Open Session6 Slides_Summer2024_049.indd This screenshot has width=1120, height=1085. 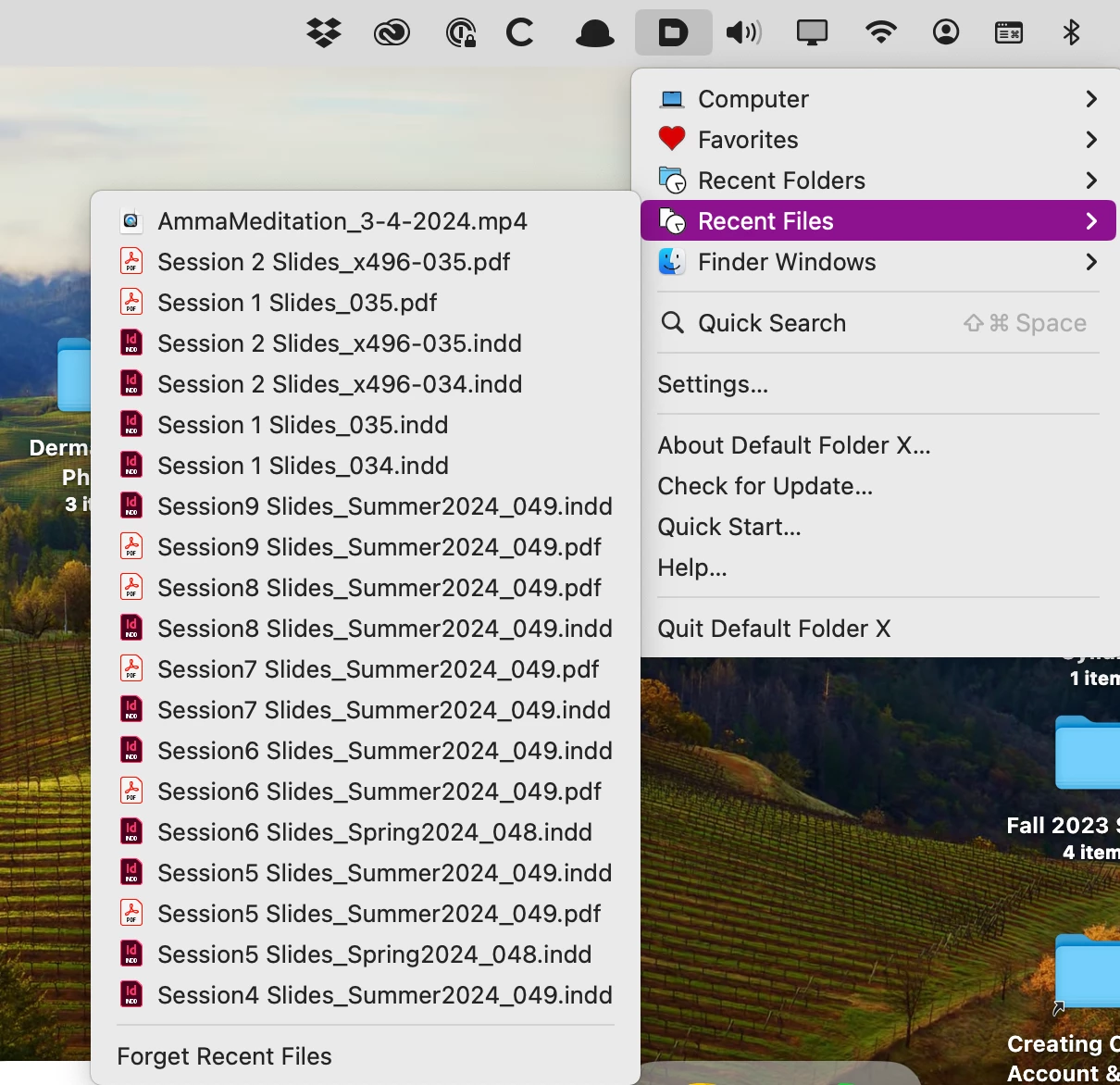366,751
